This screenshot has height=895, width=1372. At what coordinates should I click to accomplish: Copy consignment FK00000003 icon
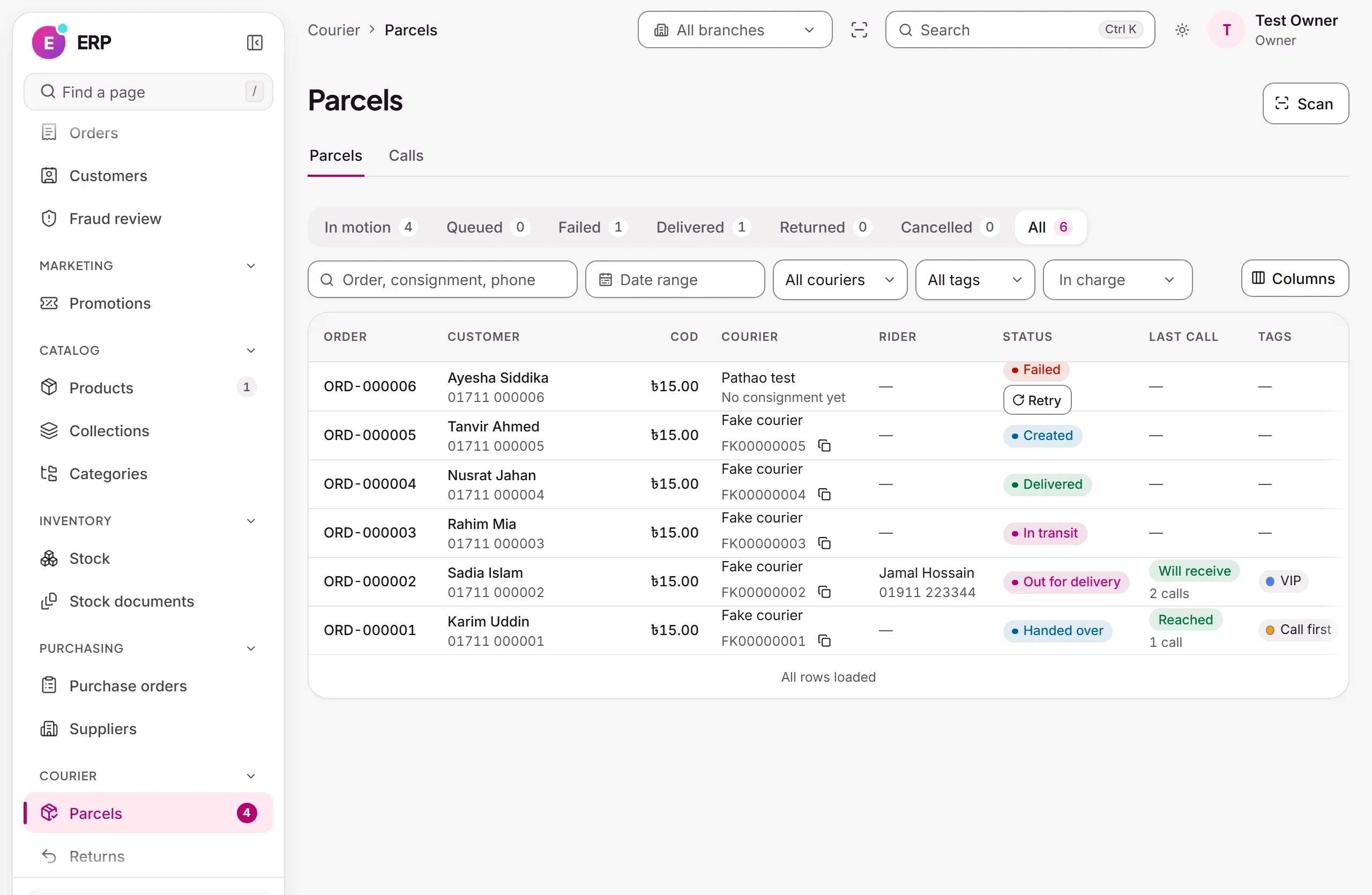coord(824,543)
